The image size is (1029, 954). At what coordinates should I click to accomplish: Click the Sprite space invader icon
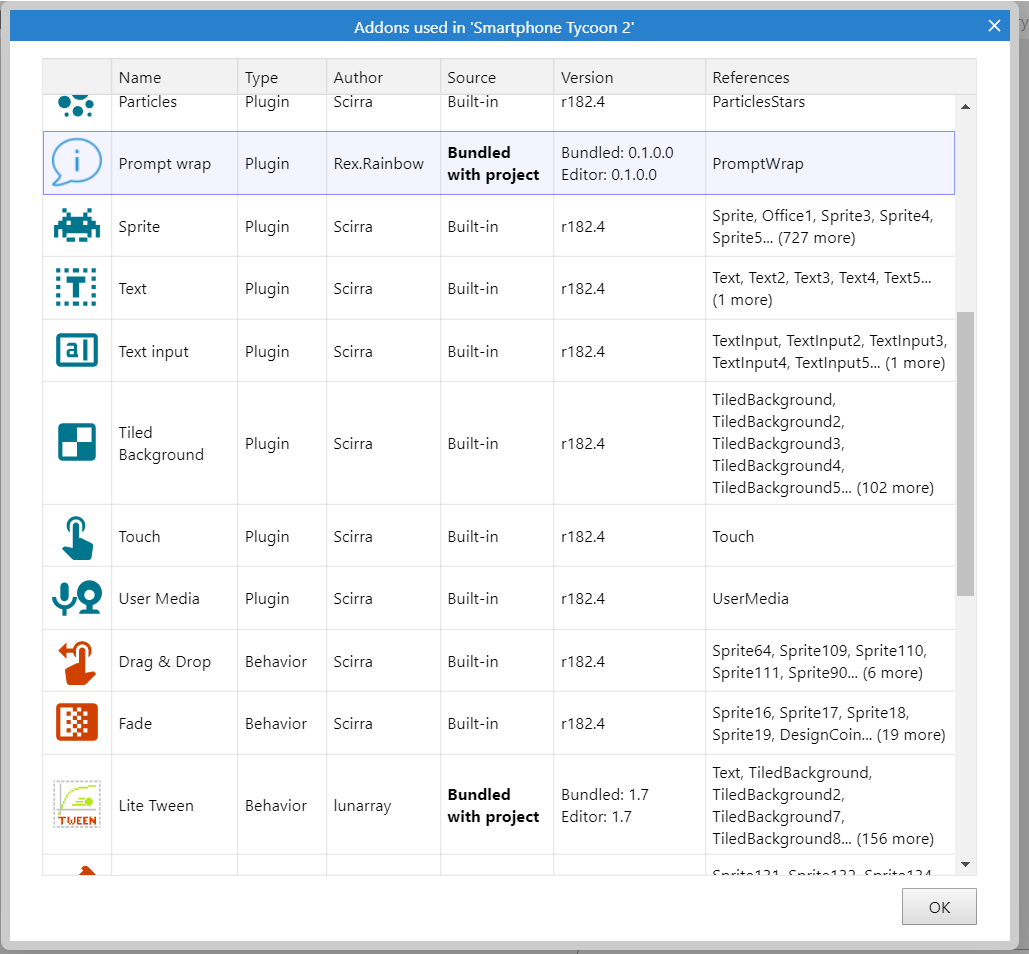77,226
